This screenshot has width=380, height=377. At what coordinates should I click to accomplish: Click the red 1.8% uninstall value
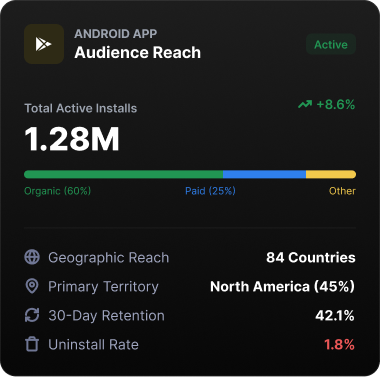339,344
